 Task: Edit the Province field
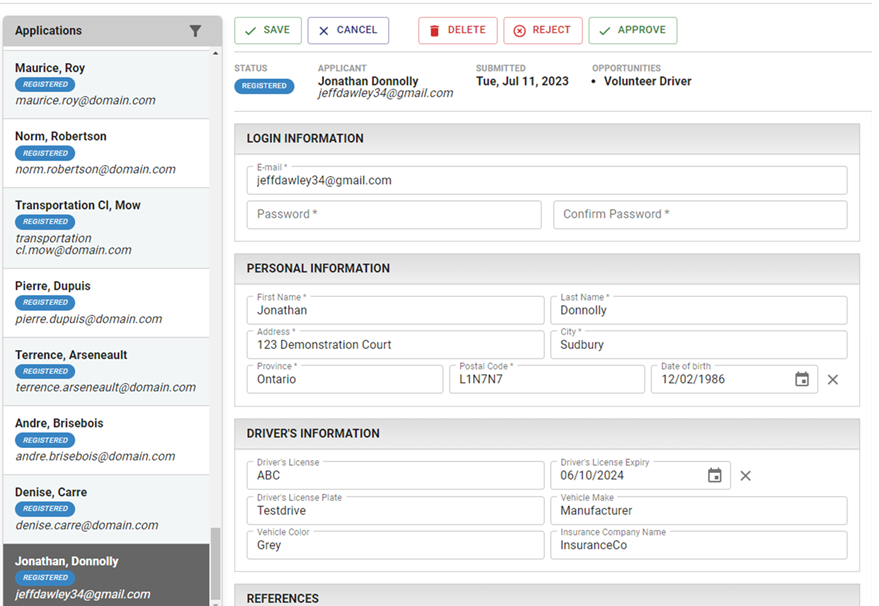click(x=345, y=380)
